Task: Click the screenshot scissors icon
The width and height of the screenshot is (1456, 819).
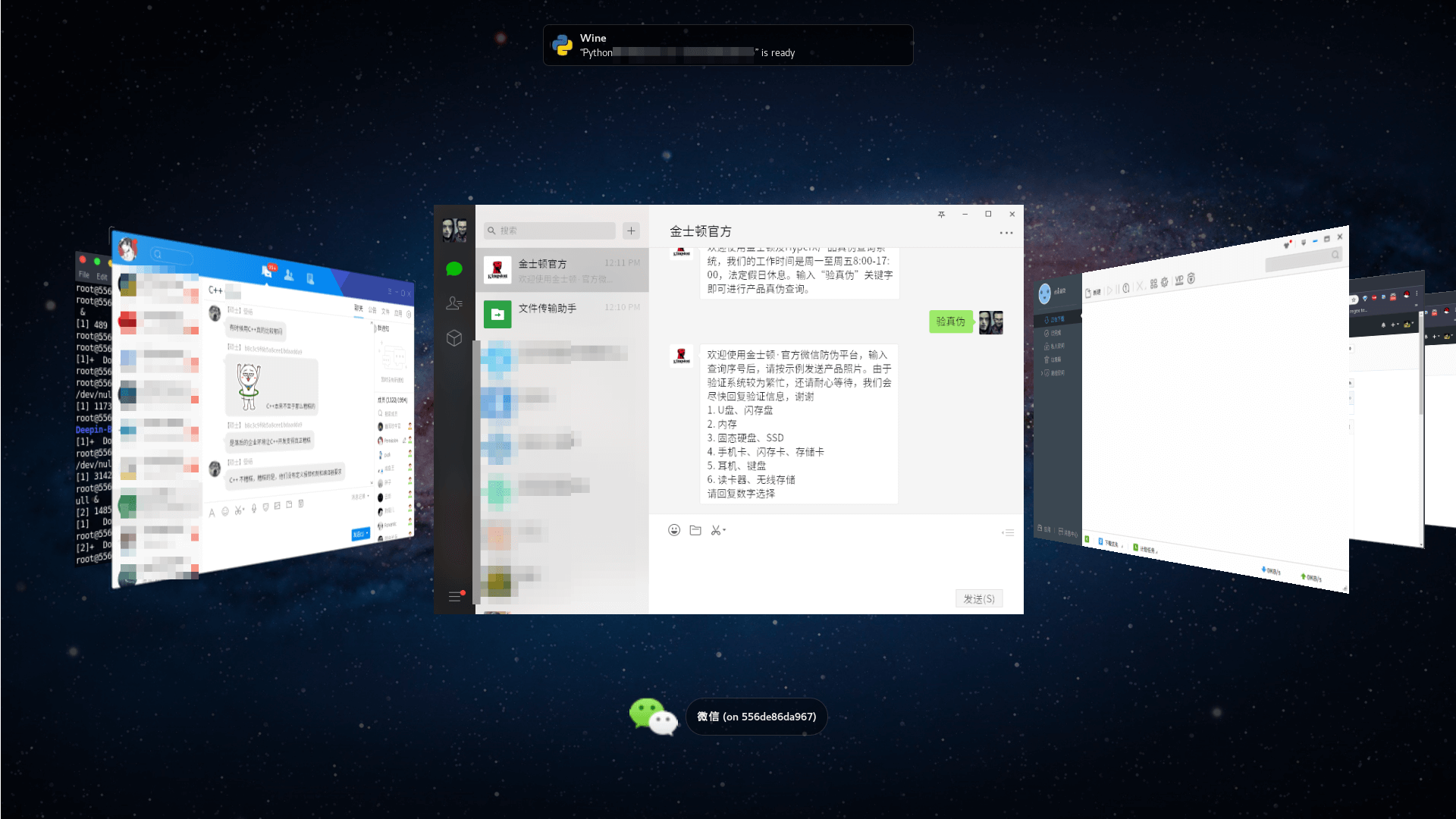Action: point(715,530)
